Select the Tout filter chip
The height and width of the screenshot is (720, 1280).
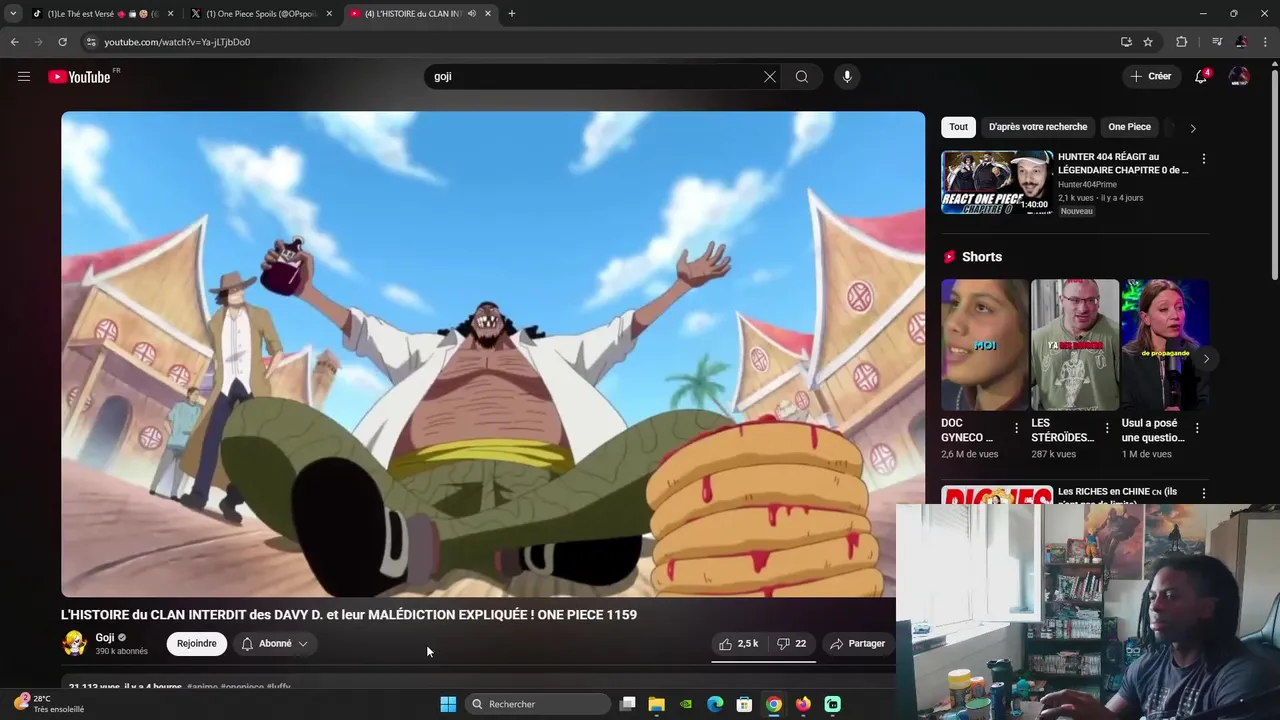coord(958,127)
